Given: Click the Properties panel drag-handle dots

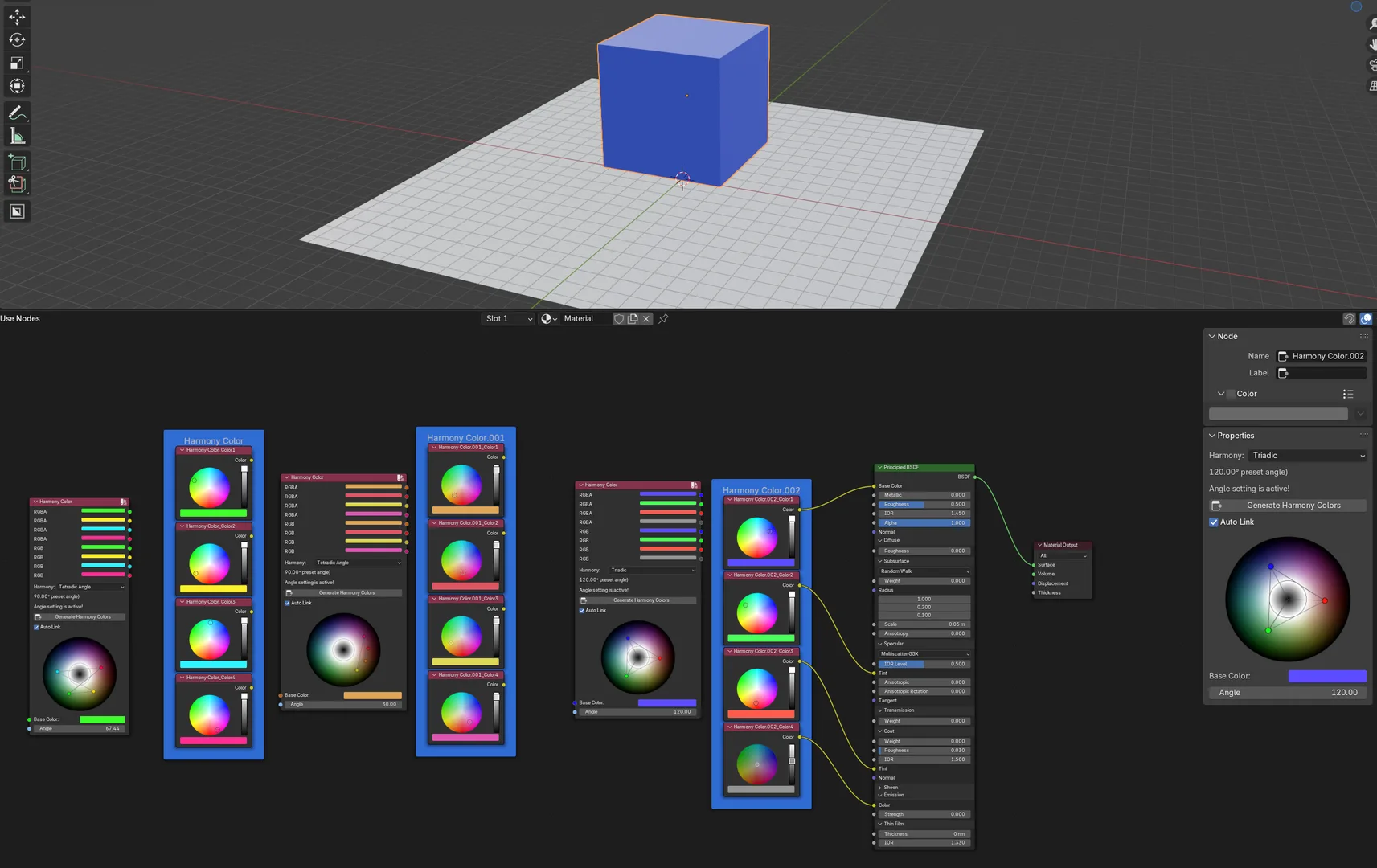Looking at the screenshot, I should [x=1363, y=436].
